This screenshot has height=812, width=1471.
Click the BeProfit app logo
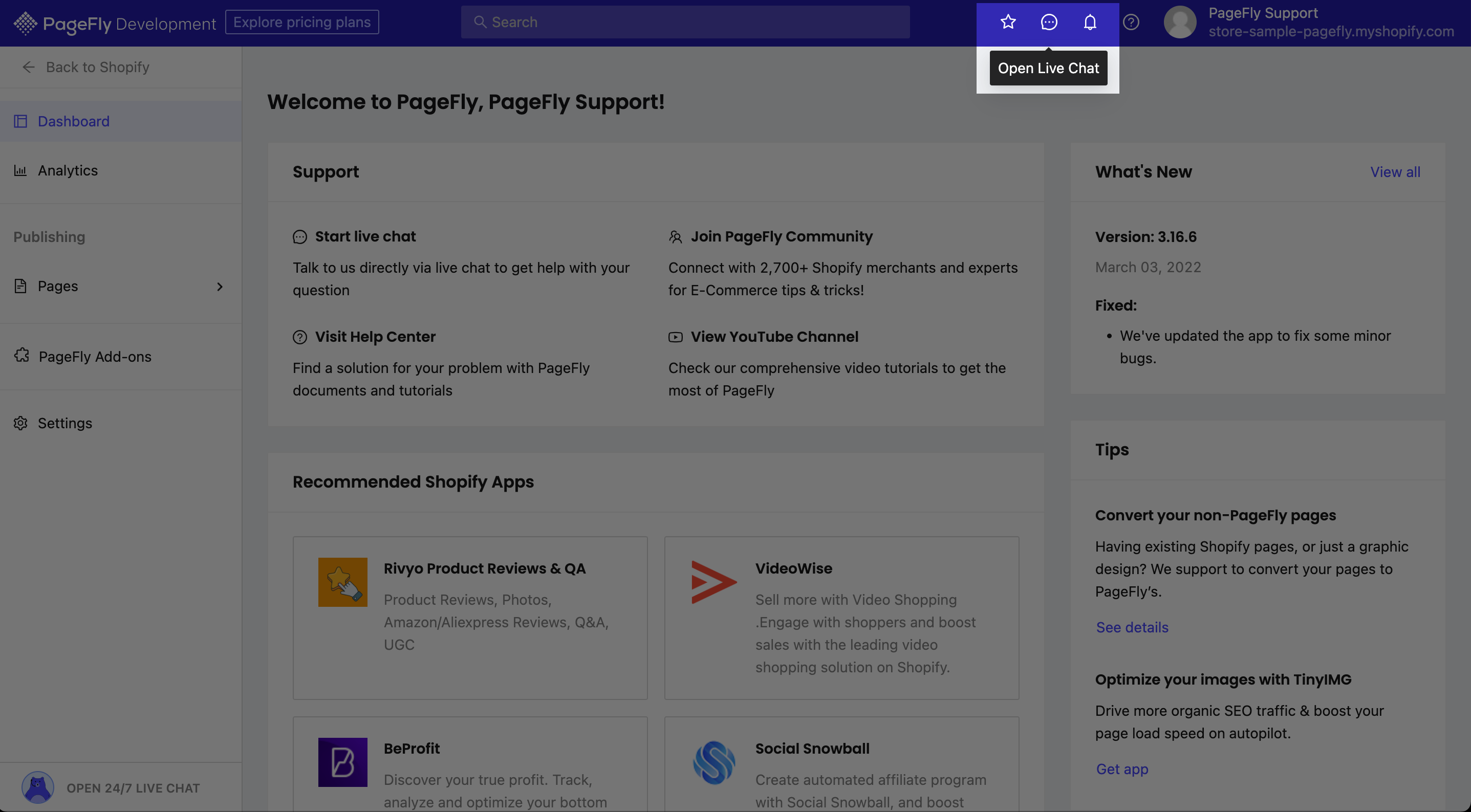coord(342,762)
